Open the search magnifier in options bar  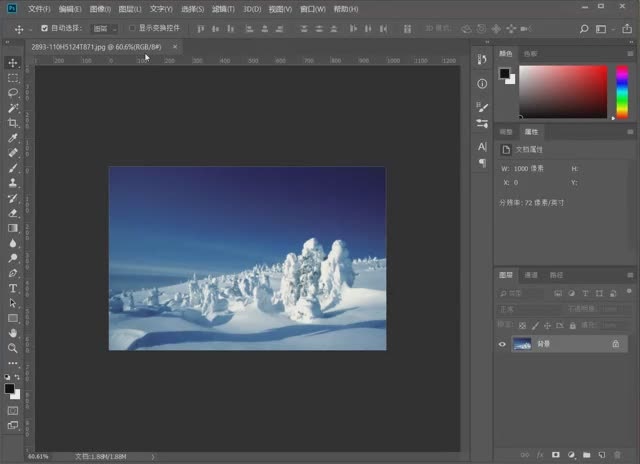click(x=584, y=29)
